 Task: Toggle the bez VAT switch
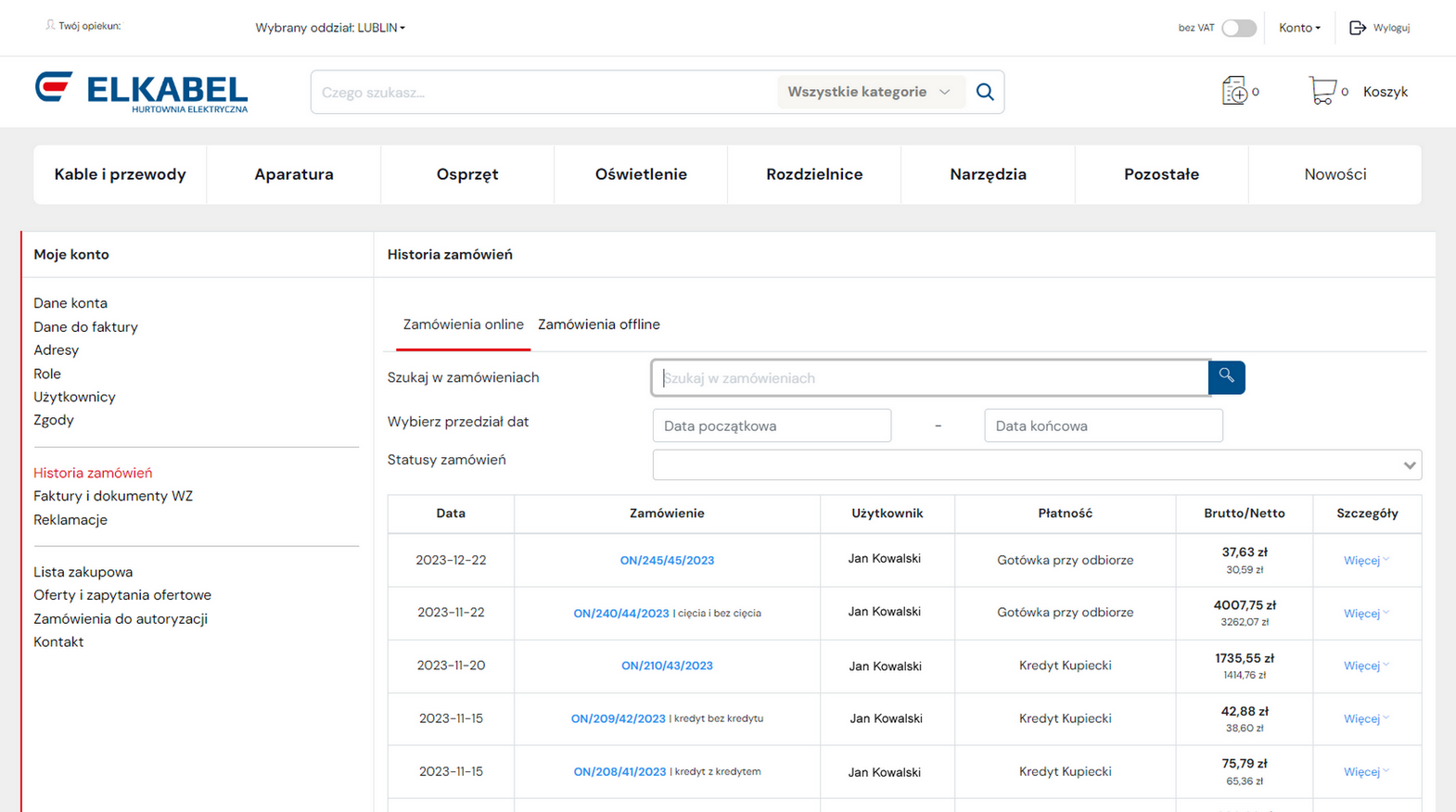pos(1238,28)
